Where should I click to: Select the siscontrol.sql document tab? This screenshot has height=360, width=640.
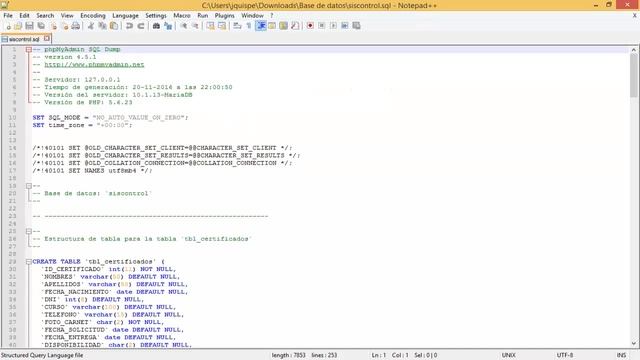pyautogui.click(x=24, y=39)
